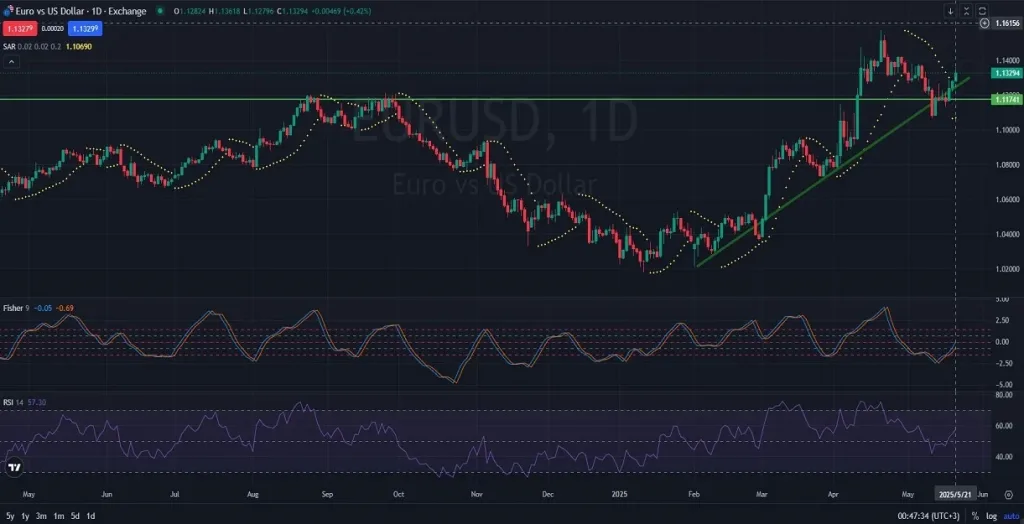Click the down arrow chart button
This screenshot has width=1024, height=524.
pyautogui.click(x=951, y=11)
